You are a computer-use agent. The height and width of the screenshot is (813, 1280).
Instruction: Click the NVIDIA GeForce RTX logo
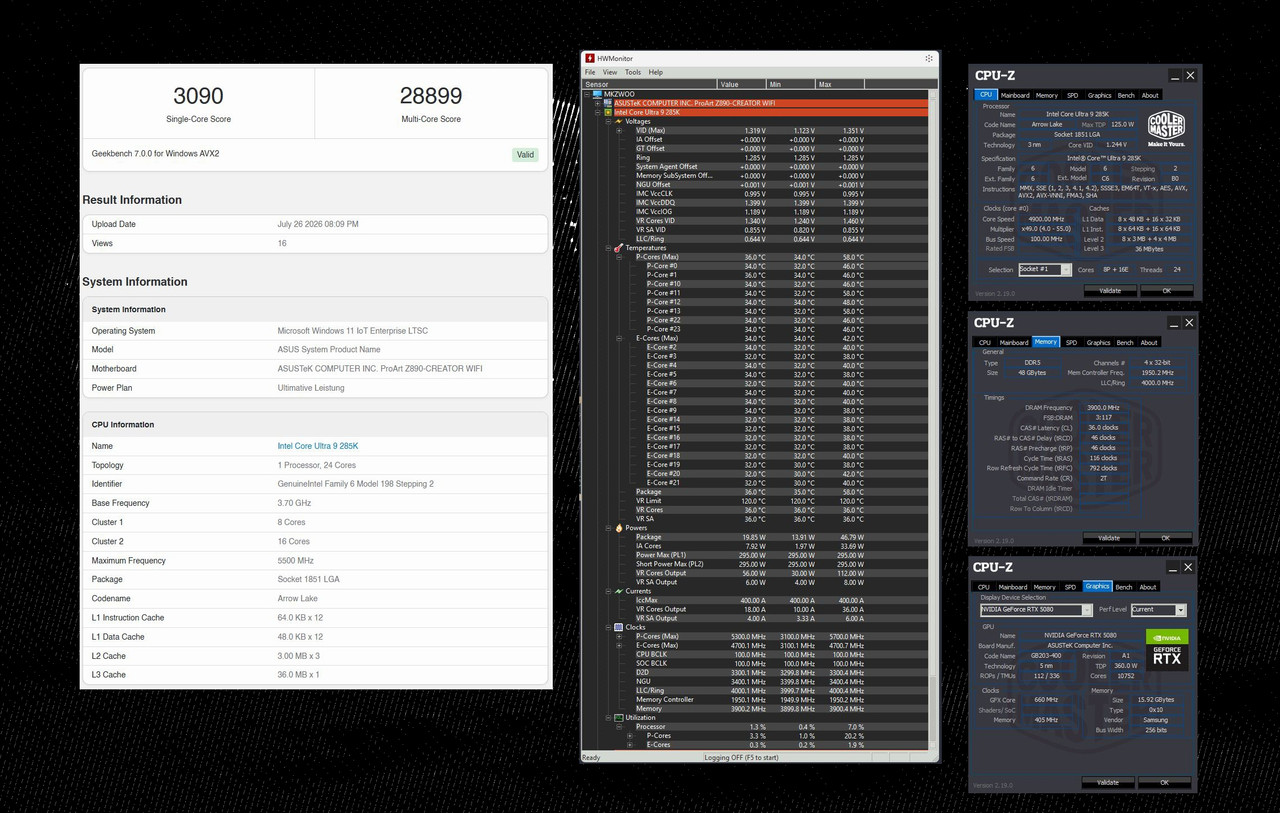[1167, 650]
